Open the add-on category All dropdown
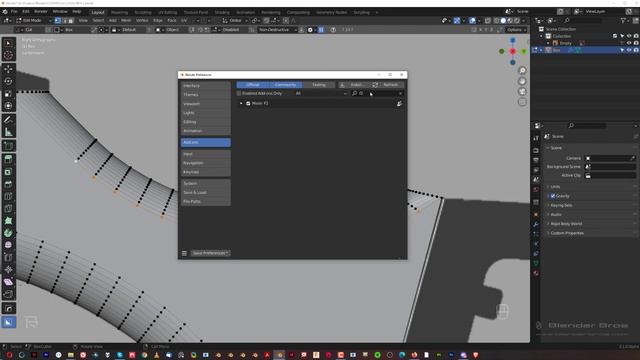Image resolution: width=640 pixels, height=360 pixels. 321,93
